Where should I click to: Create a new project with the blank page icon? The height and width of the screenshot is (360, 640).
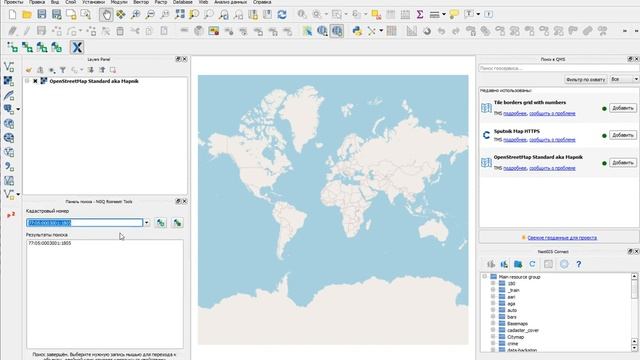click(12, 15)
